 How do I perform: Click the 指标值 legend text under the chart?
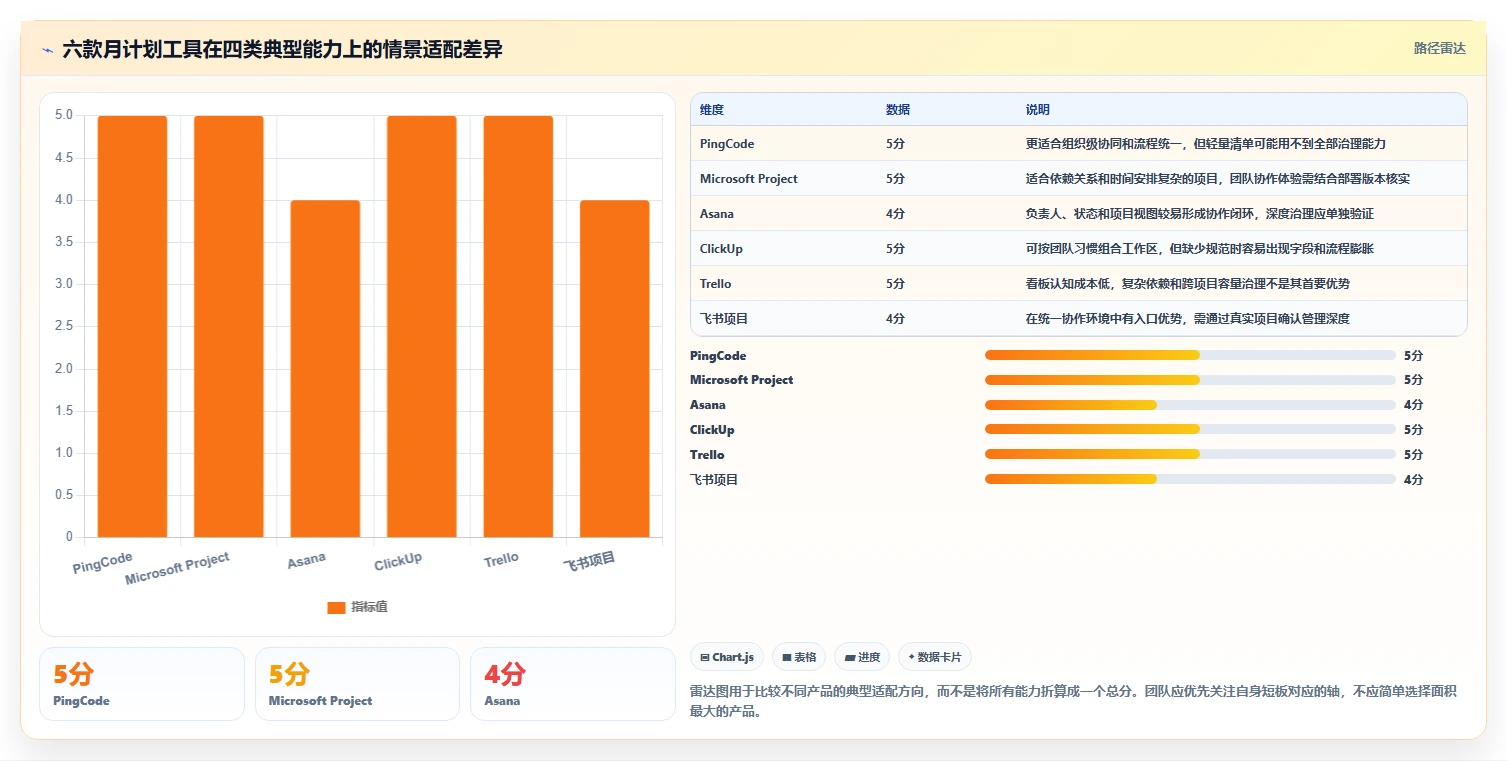[x=369, y=608]
